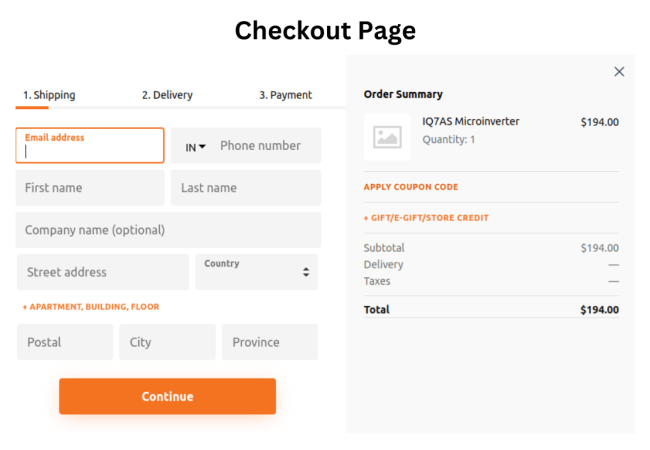Select the First name input
The image size is (650, 450).
click(90, 188)
